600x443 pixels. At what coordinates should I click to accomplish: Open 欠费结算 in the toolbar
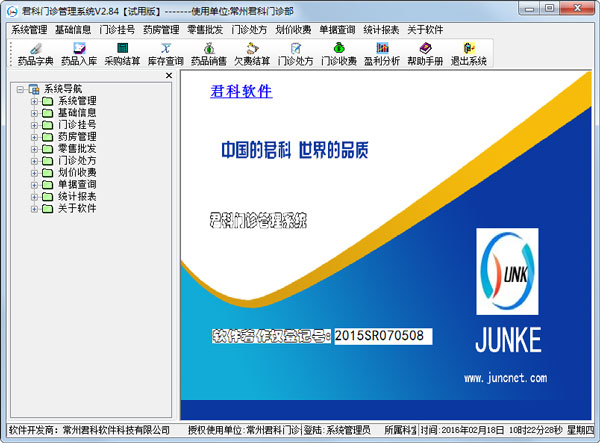coord(252,53)
